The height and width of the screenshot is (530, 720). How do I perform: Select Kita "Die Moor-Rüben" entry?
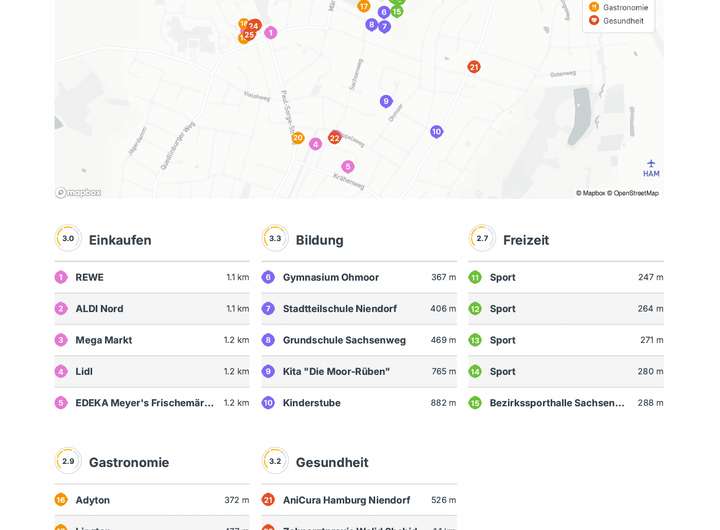[336, 371]
